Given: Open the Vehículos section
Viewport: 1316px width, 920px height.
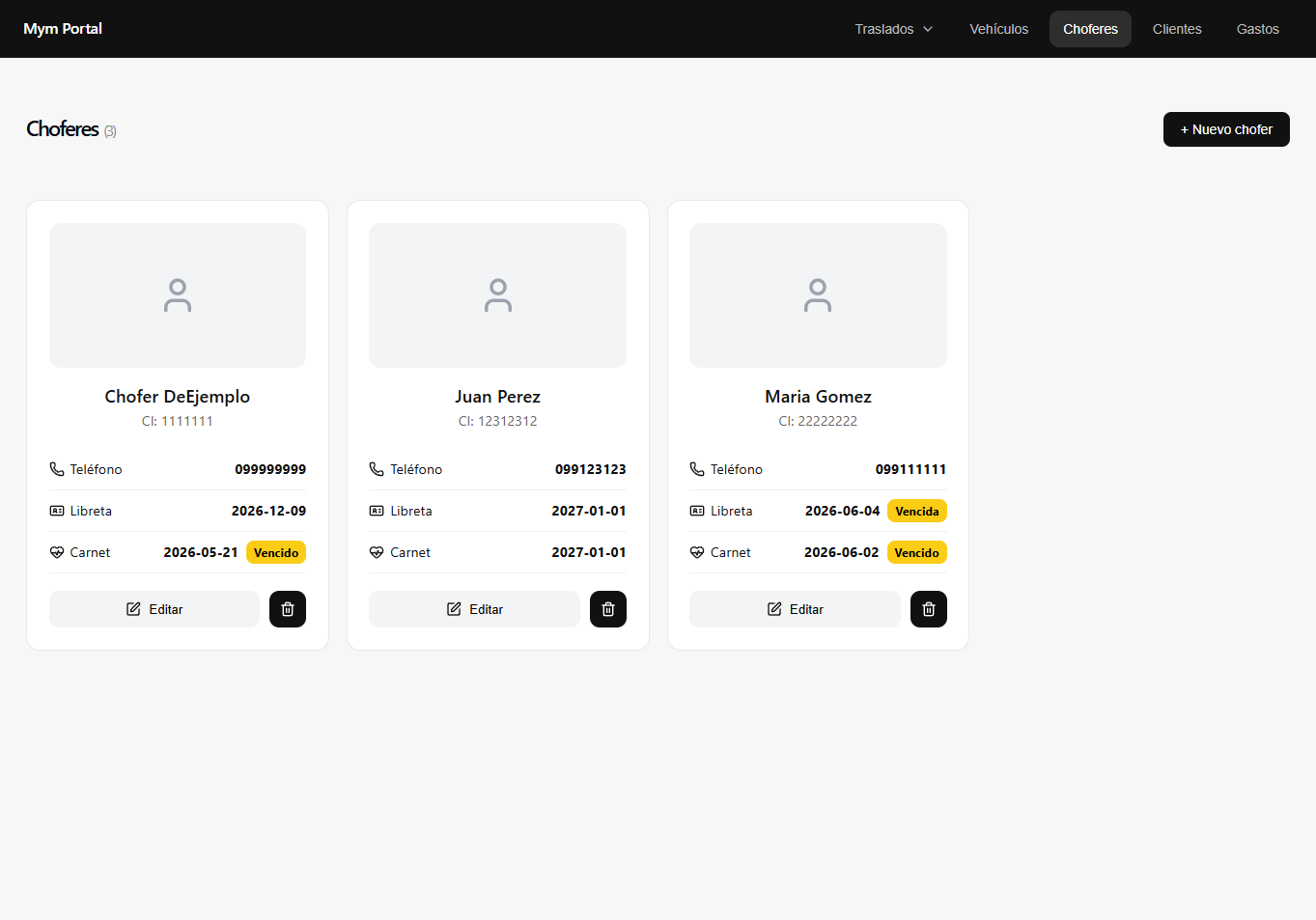Looking at the screenshot, I should (x=999, y=29).
